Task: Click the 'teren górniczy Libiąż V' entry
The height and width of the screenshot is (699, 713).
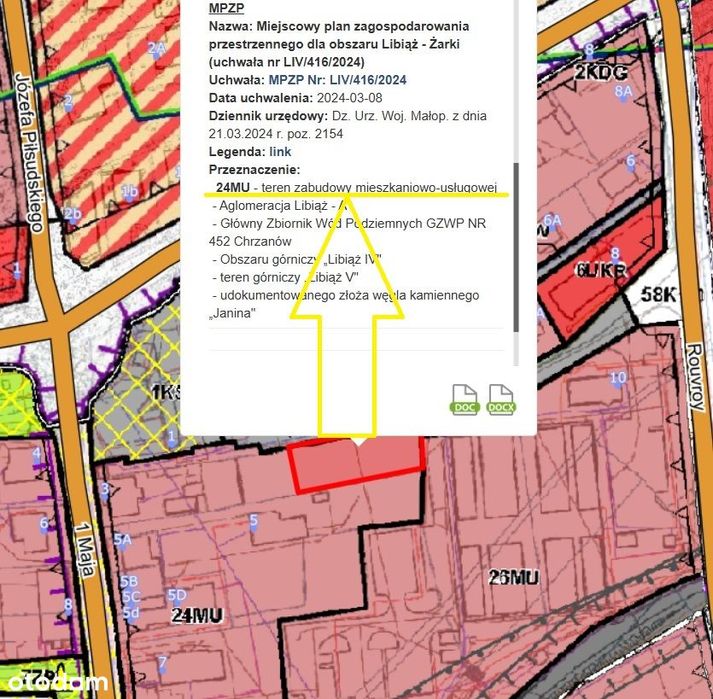Action: pos(286,277)
